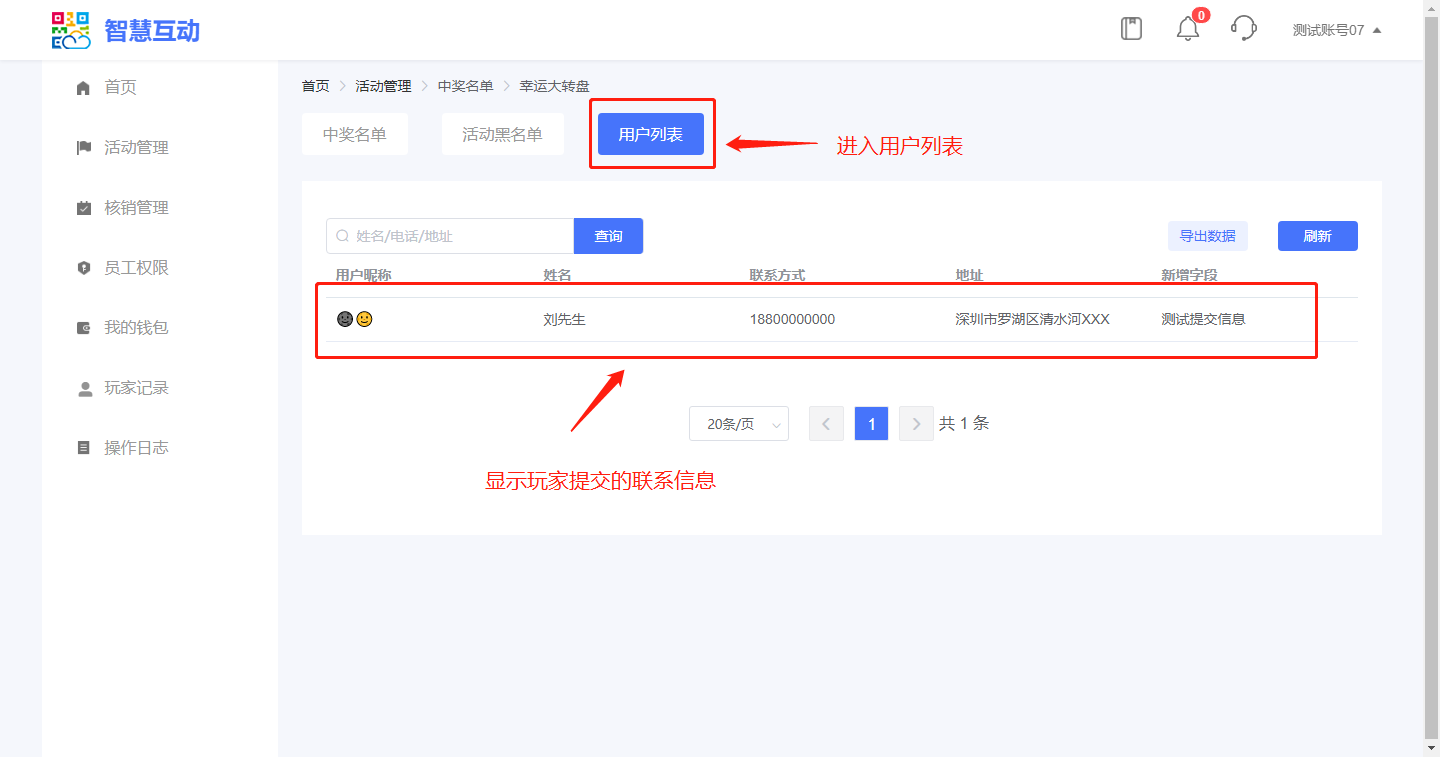Expand the 测试账号07 account dropdown
Image resolution: width=1440 pixels, height=757 pixels.
(1336, 30)
